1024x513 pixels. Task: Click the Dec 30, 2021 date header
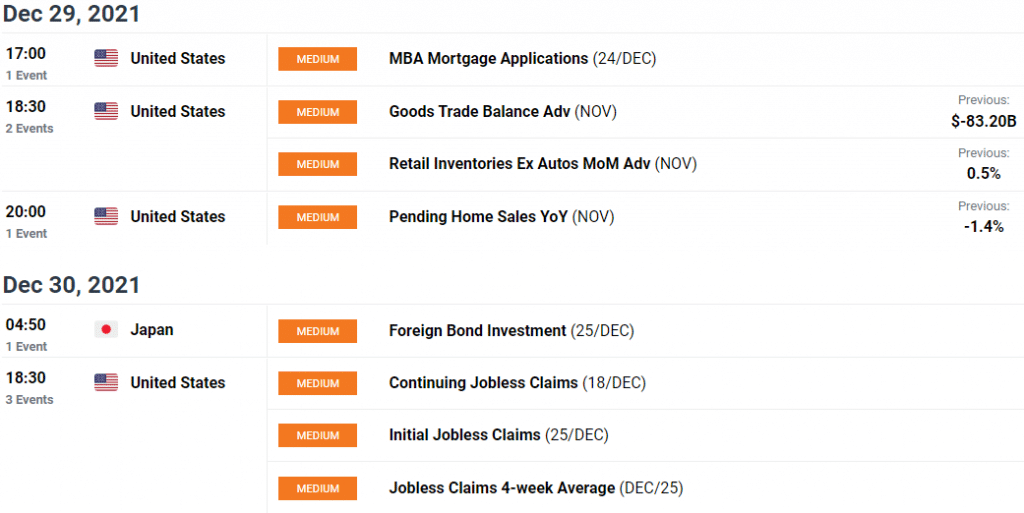(72, 285)
